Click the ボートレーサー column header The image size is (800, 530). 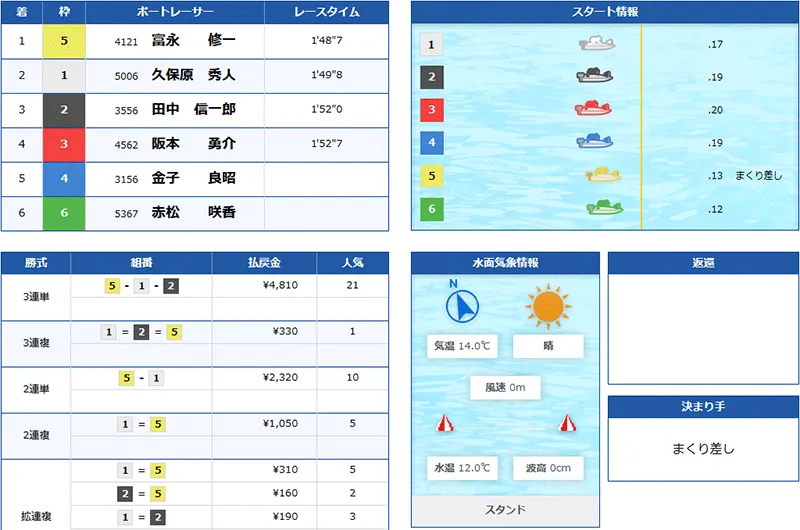tap(175, 12)
